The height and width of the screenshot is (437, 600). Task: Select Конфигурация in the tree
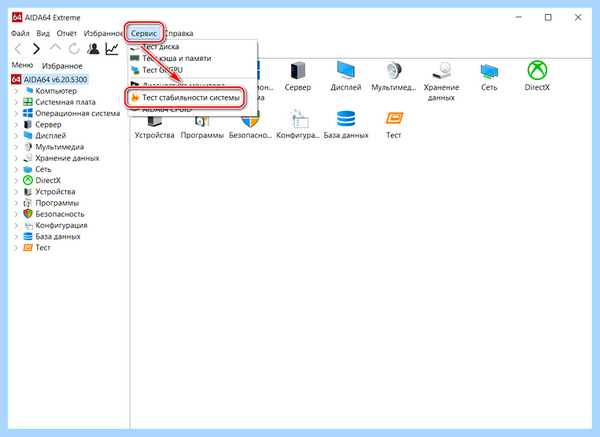[x=61, y=225]
